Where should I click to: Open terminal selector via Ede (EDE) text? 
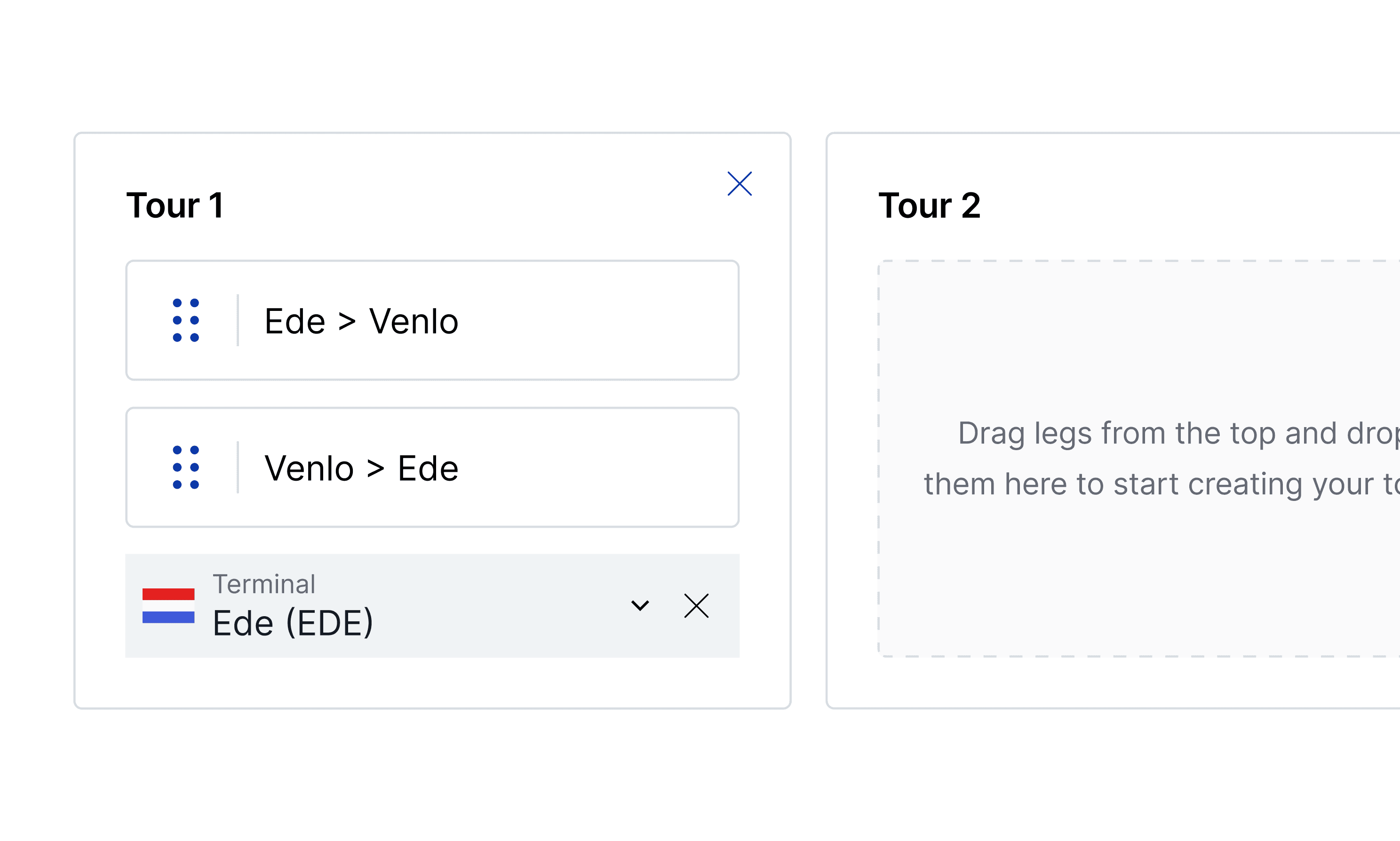(293, 623)
